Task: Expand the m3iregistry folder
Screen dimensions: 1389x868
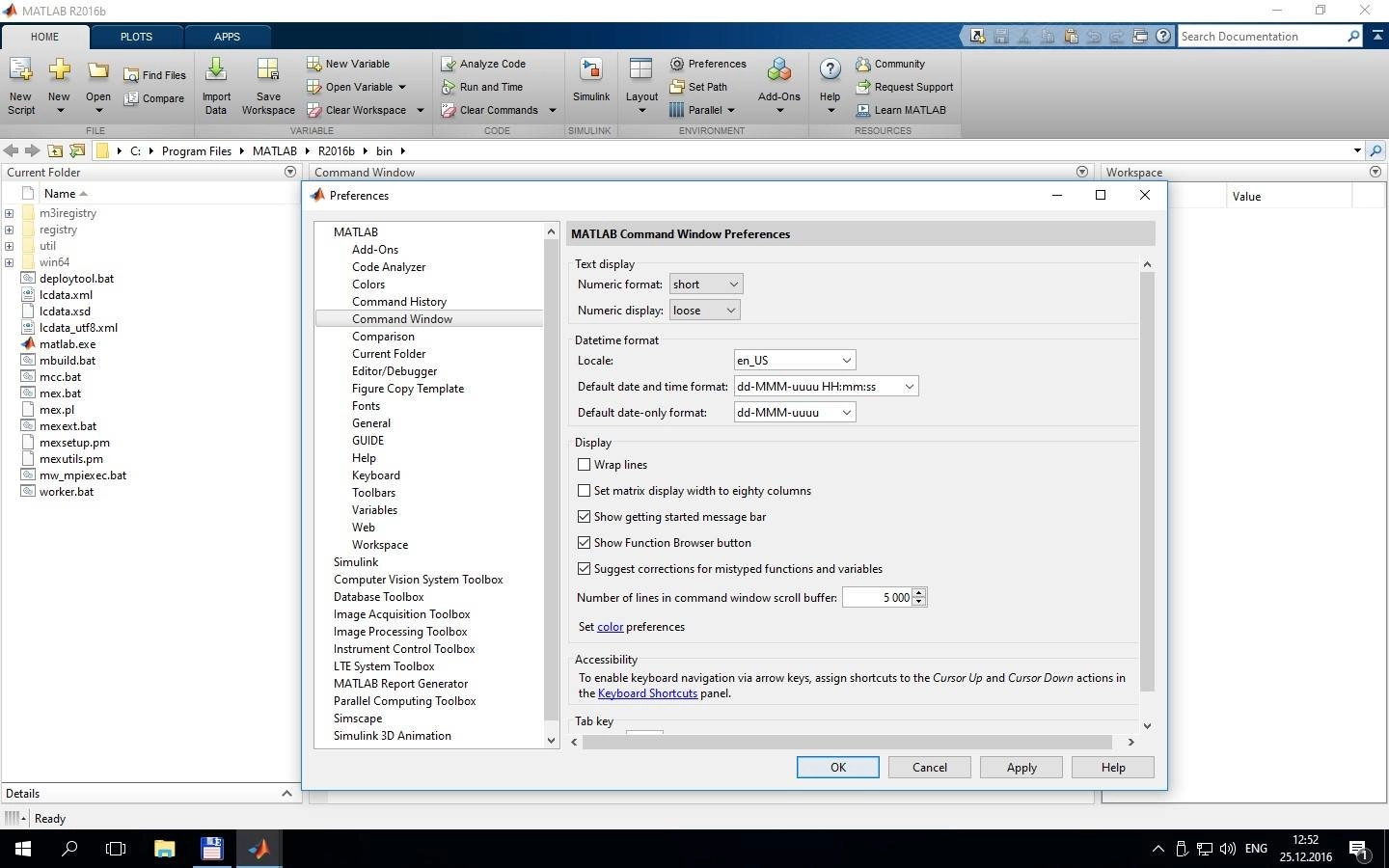Action: pyautogui.click(x=9, y=213)
